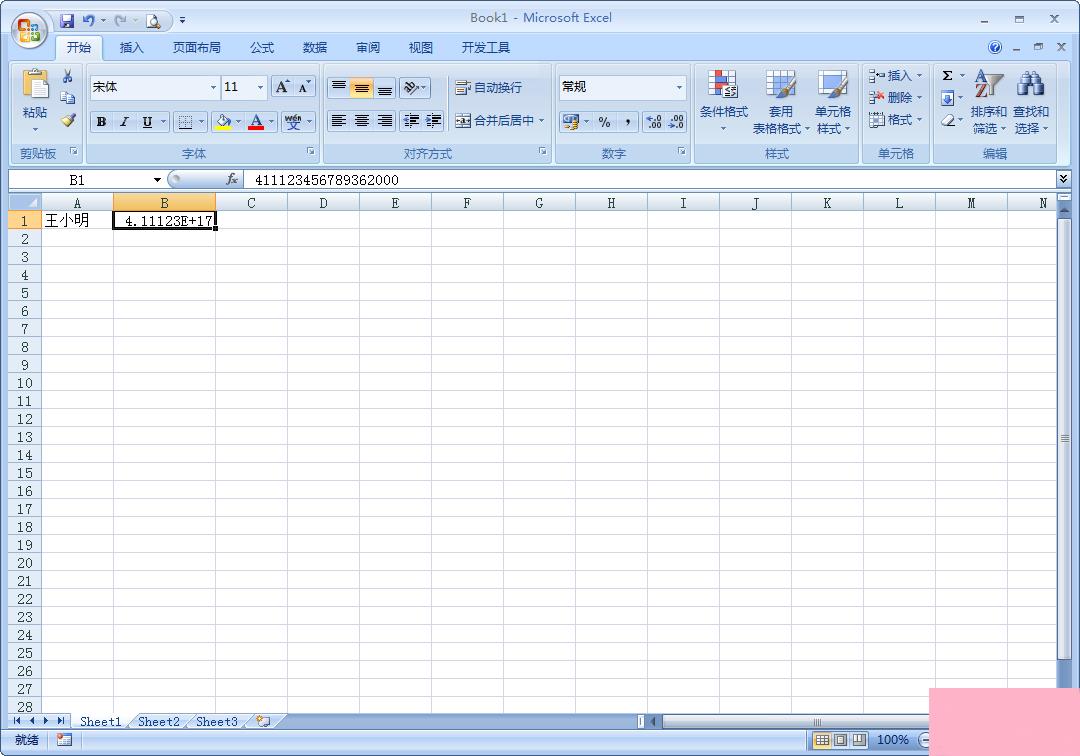The image size is (1080, 756).
Task: Open the phonetic guide (wén) tool
Action: pyautogui.click(x=293, y=122)
